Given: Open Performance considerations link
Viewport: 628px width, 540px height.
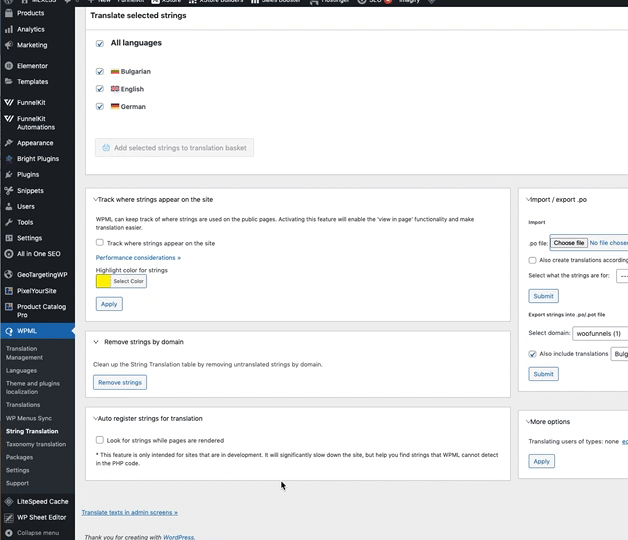Looking at the screenshot, I should 138,258.
